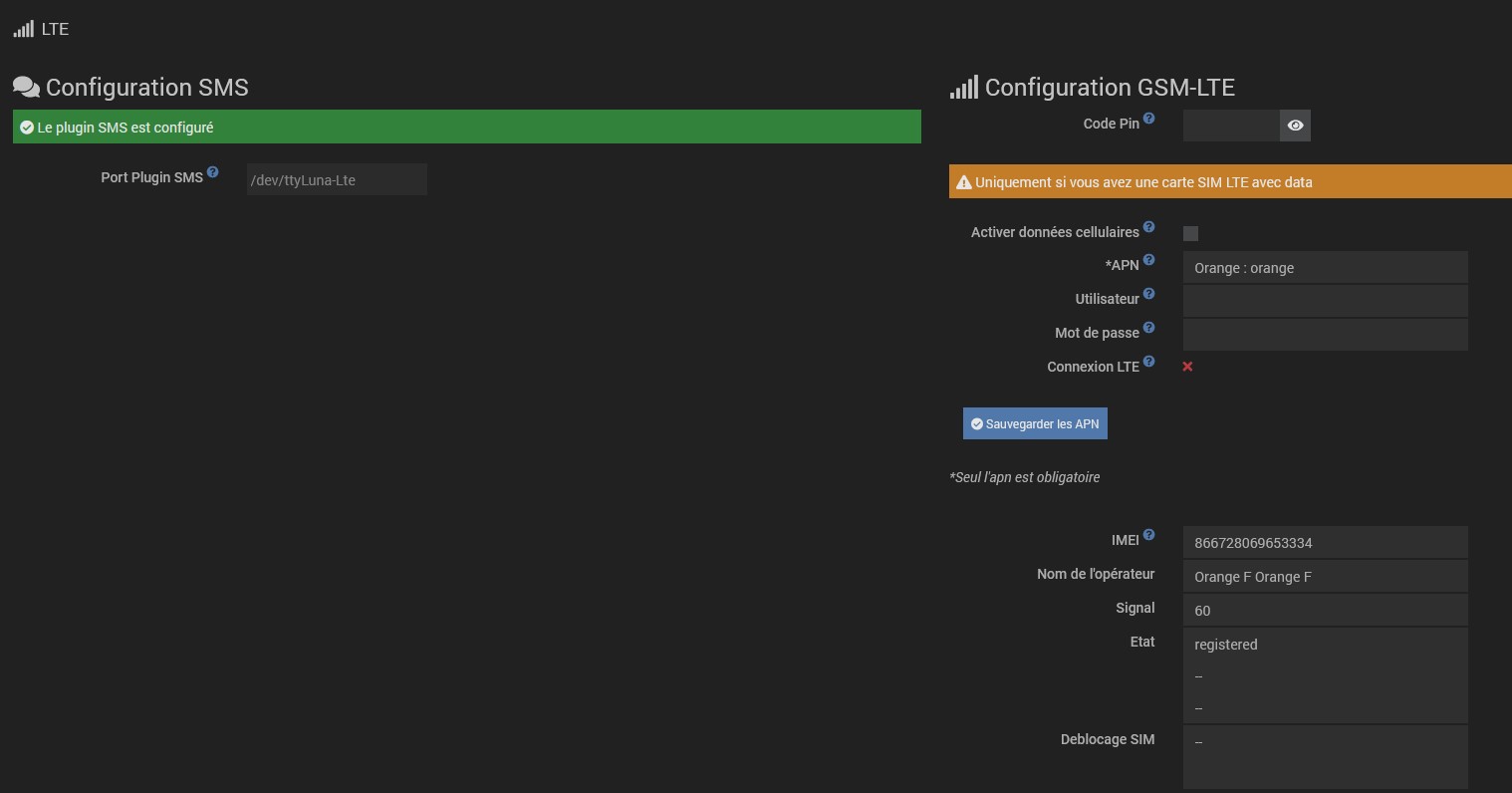The height and width of the screenshot is (793, 1512).
Task: Click the Port Plugin SMS field
Action: (337, 179)
